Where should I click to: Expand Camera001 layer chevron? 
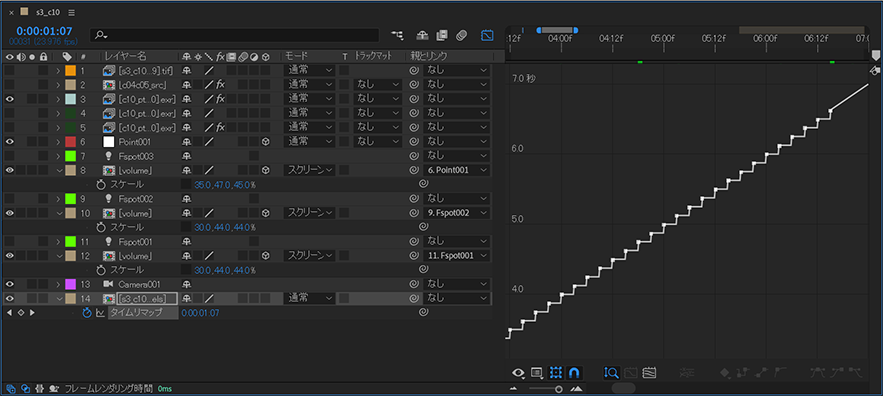(x=57, y=284)
